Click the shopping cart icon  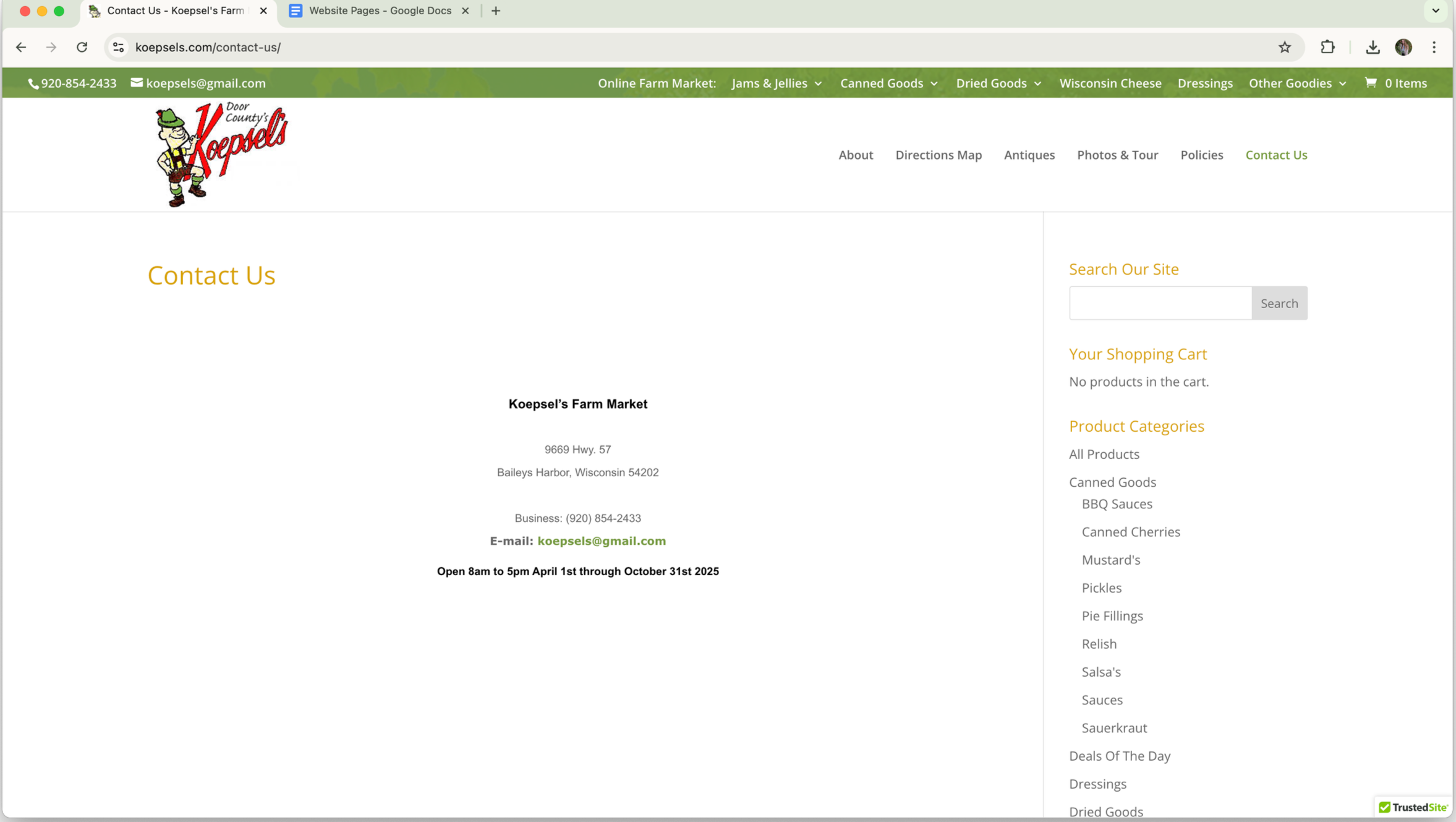(1370, 83)
